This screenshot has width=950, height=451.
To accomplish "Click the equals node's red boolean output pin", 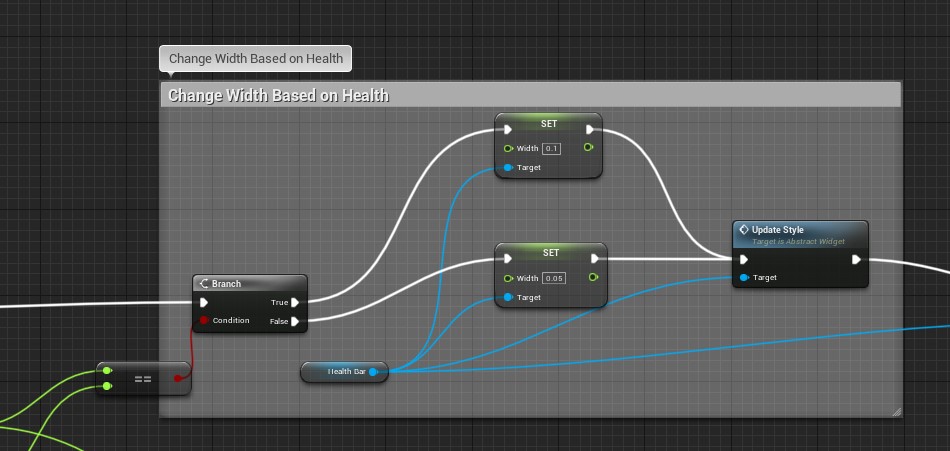I will click(179, 378).
